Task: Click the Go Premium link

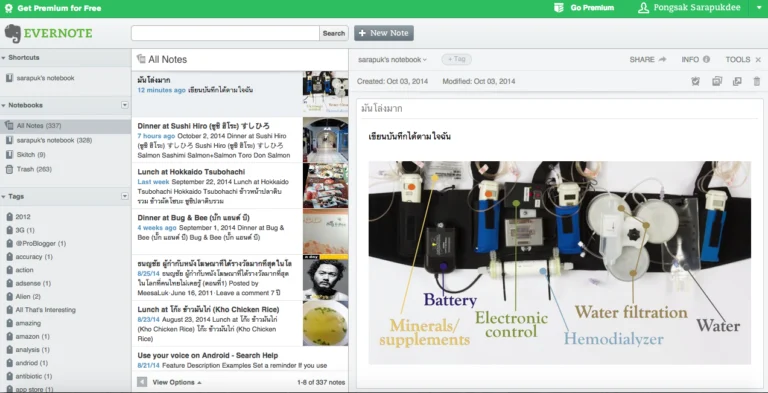Action: coord(592,8)
